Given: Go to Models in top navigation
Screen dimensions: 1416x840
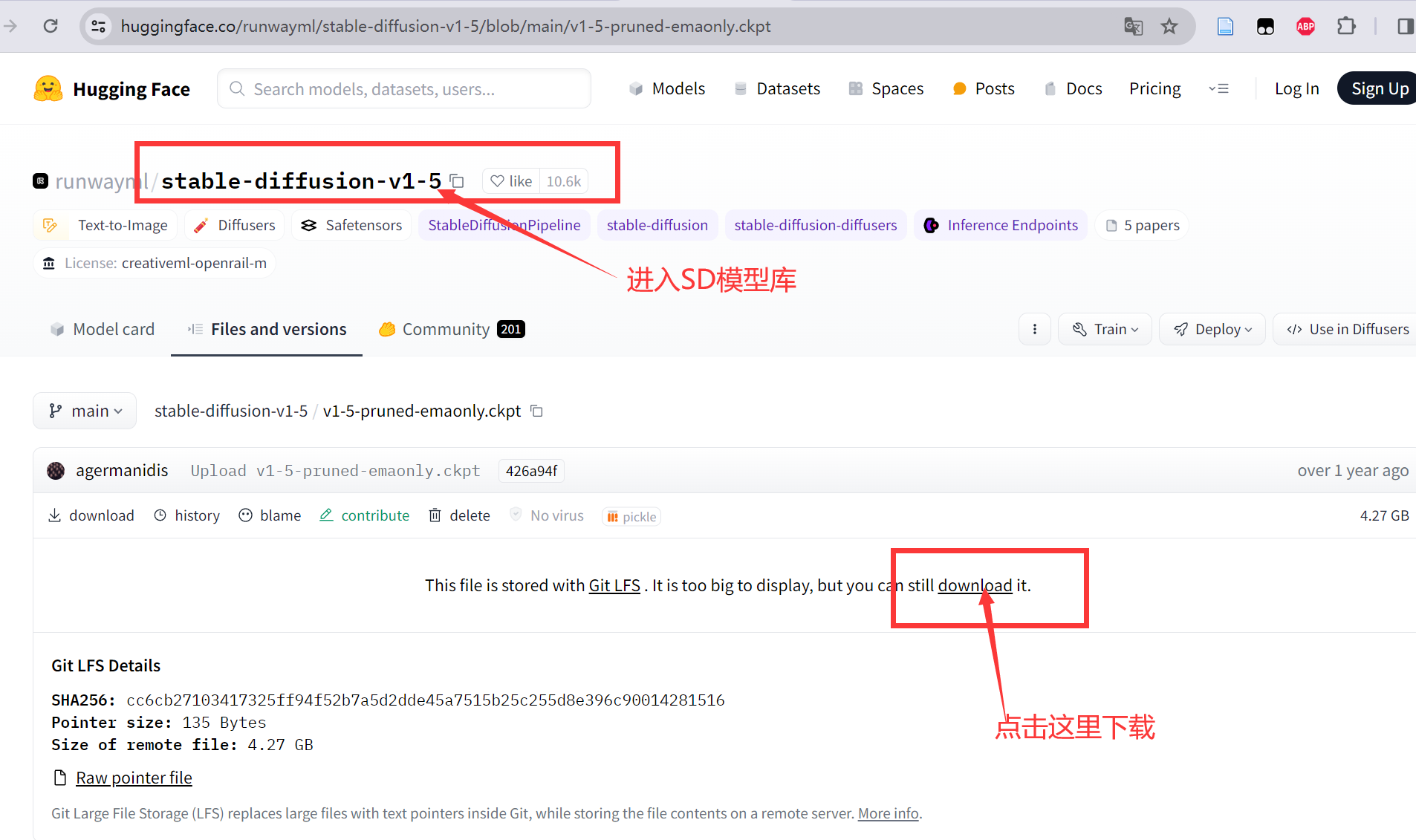Looking at the screenshot, I should click(667, 89).
